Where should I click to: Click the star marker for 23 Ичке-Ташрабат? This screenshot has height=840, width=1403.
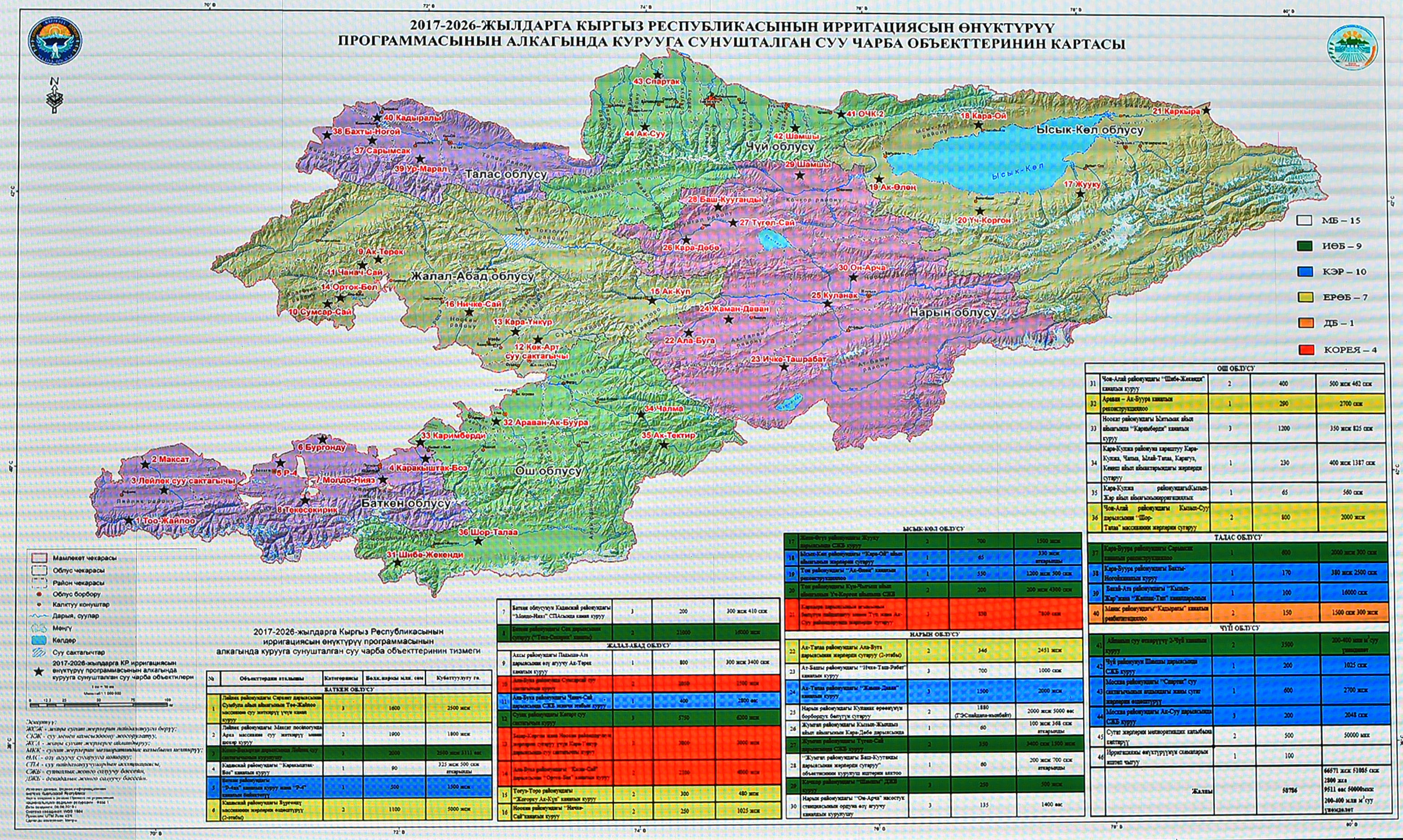(784, 367)
